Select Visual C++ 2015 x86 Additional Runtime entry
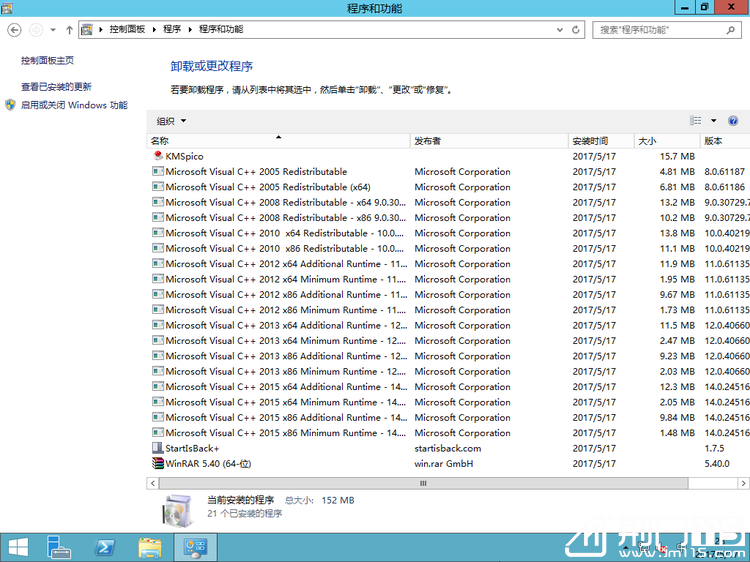Image resolution: width=750 pixels, height=562 pixels. [x=448, y=417]
